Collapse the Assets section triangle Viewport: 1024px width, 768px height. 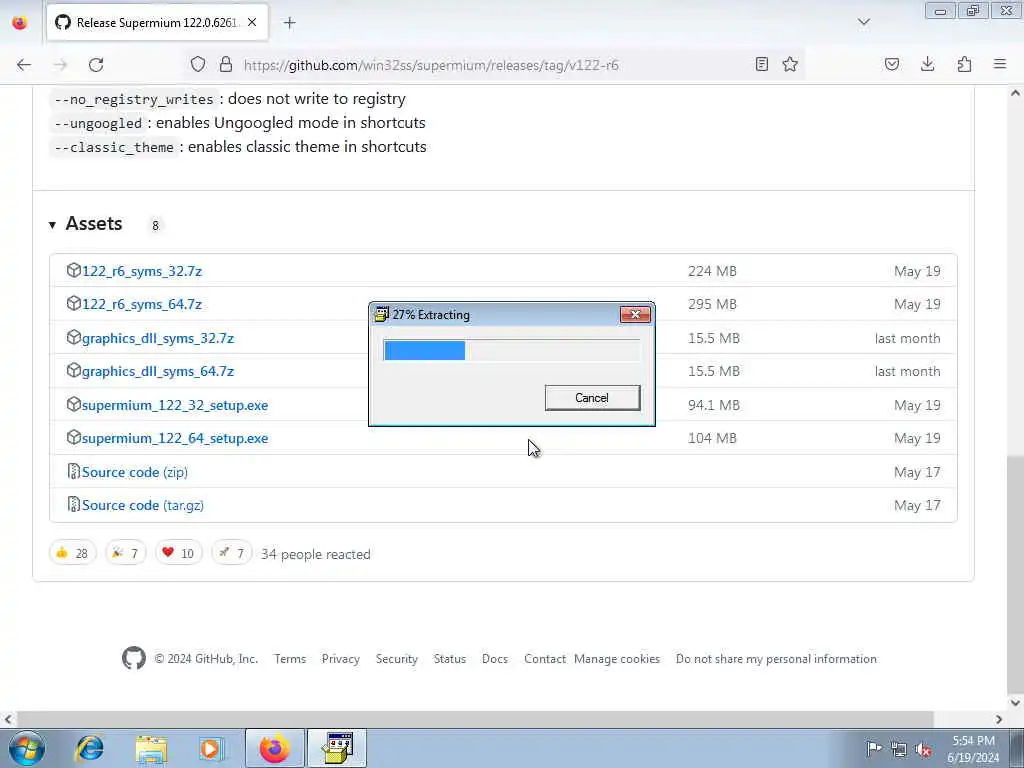[52, 225]
